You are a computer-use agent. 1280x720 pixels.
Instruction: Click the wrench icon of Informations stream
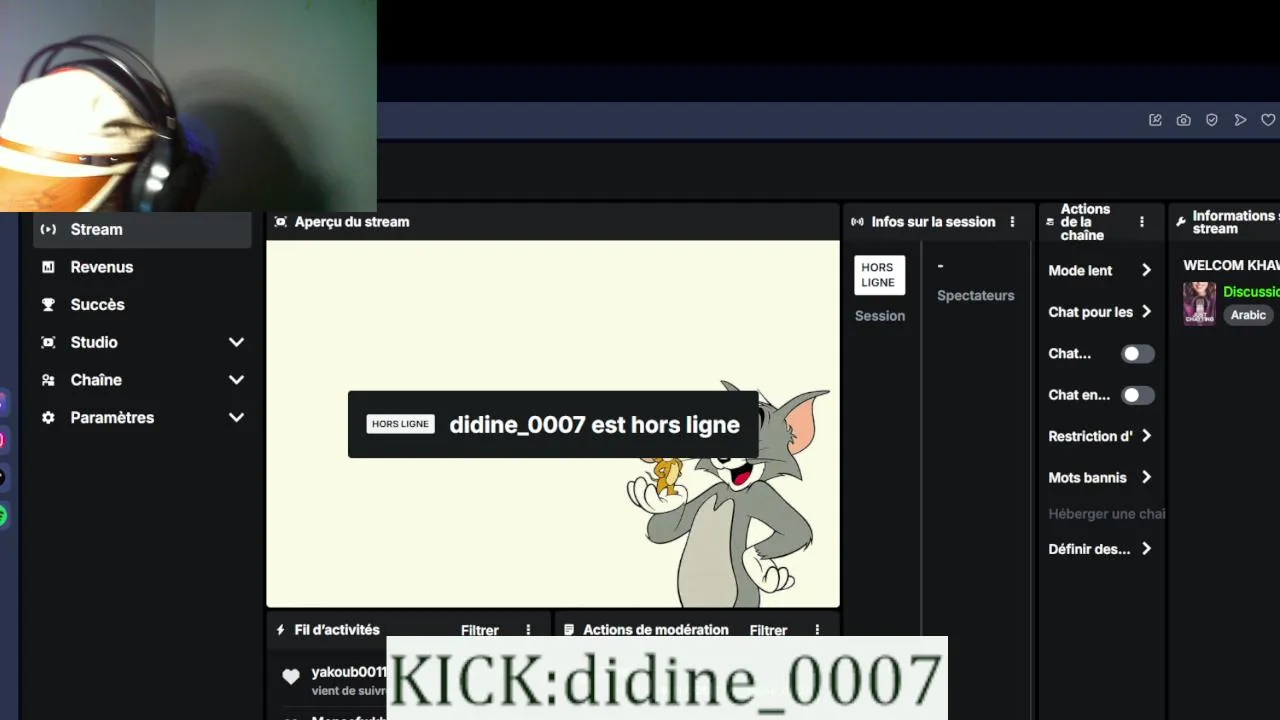click(x=1181, y=222)
